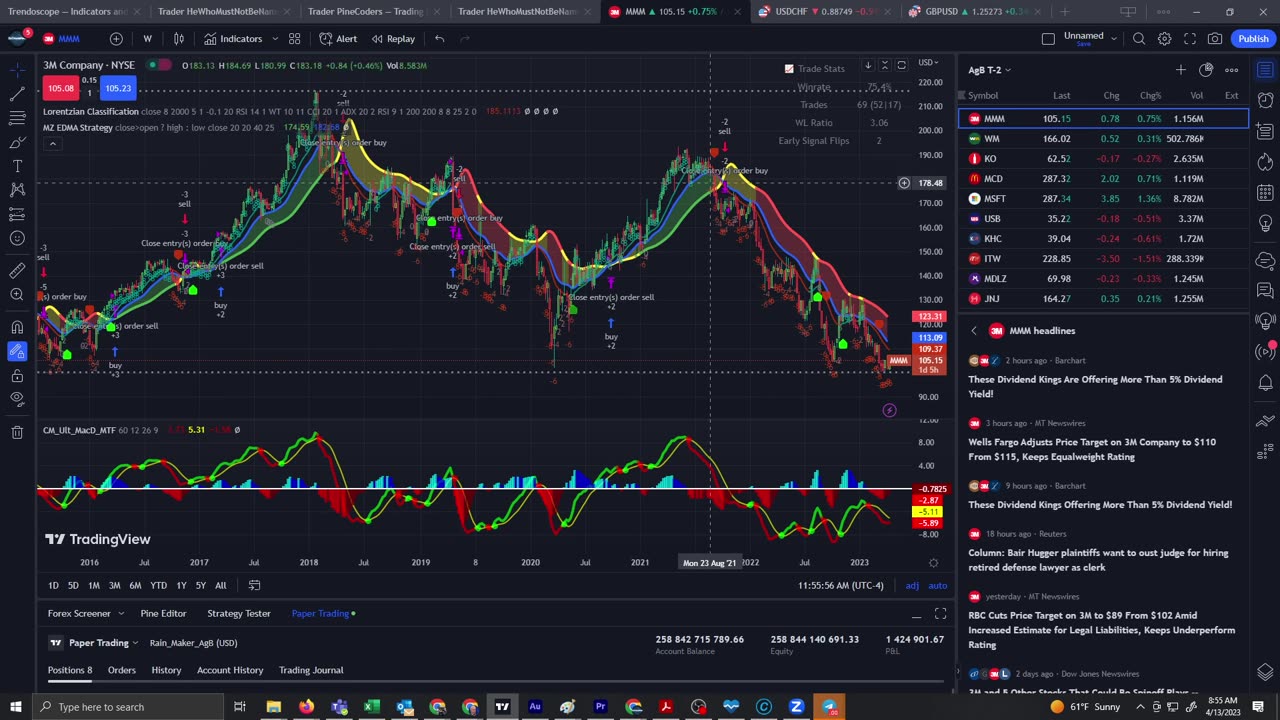Viewport: 1280px width, 720px height.
Task: Select the zoom in tool
Action: tap(17, 295)
